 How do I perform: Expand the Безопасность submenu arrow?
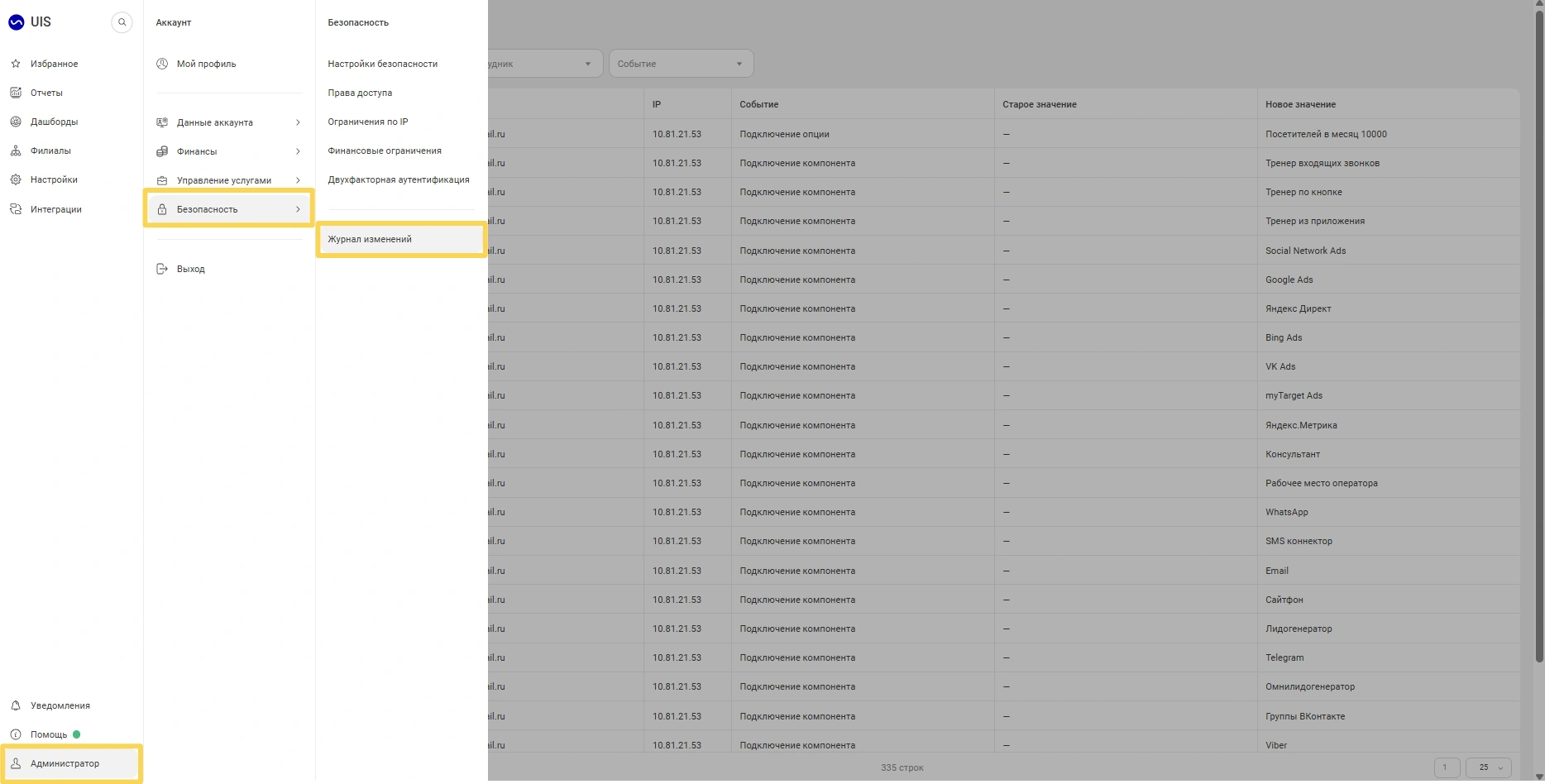coord(298,209)
